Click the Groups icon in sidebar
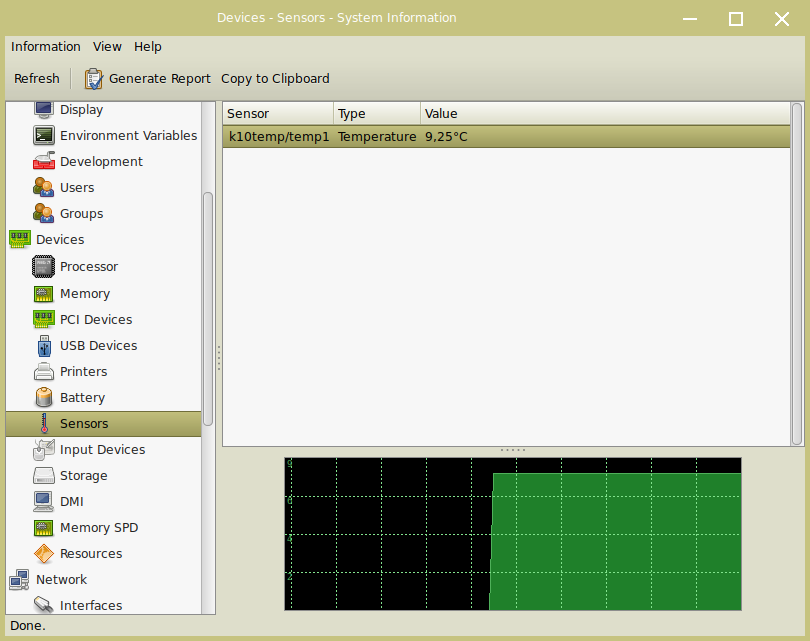The image size is (810, 641). coord(44,213)
